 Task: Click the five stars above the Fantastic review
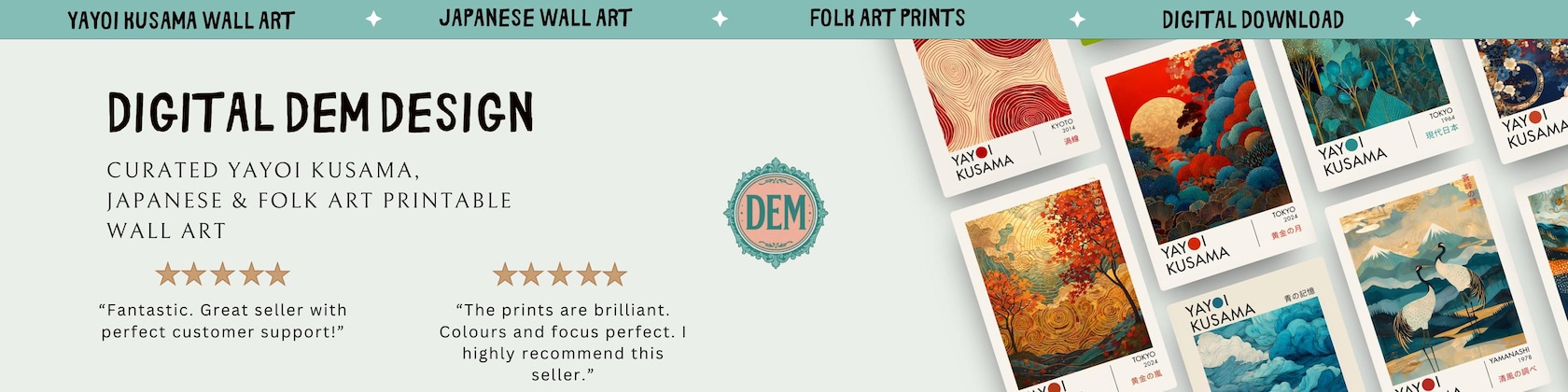(x=222, y=274)
